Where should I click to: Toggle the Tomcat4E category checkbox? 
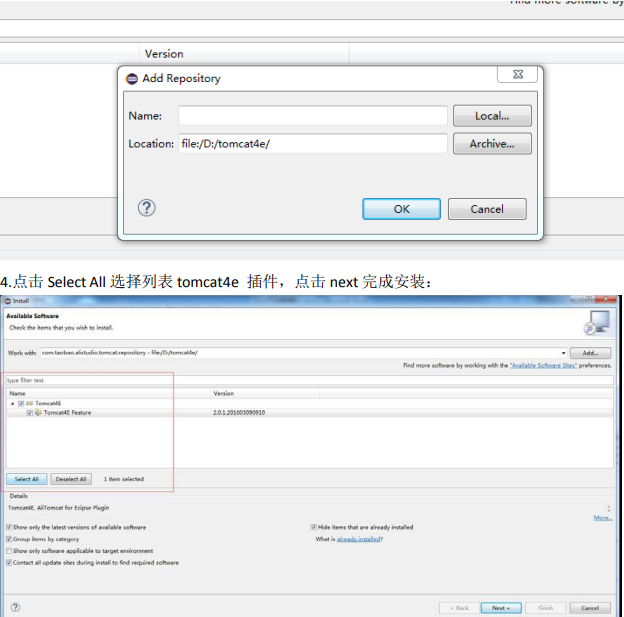pyautogui.click(x=21, y=404)
